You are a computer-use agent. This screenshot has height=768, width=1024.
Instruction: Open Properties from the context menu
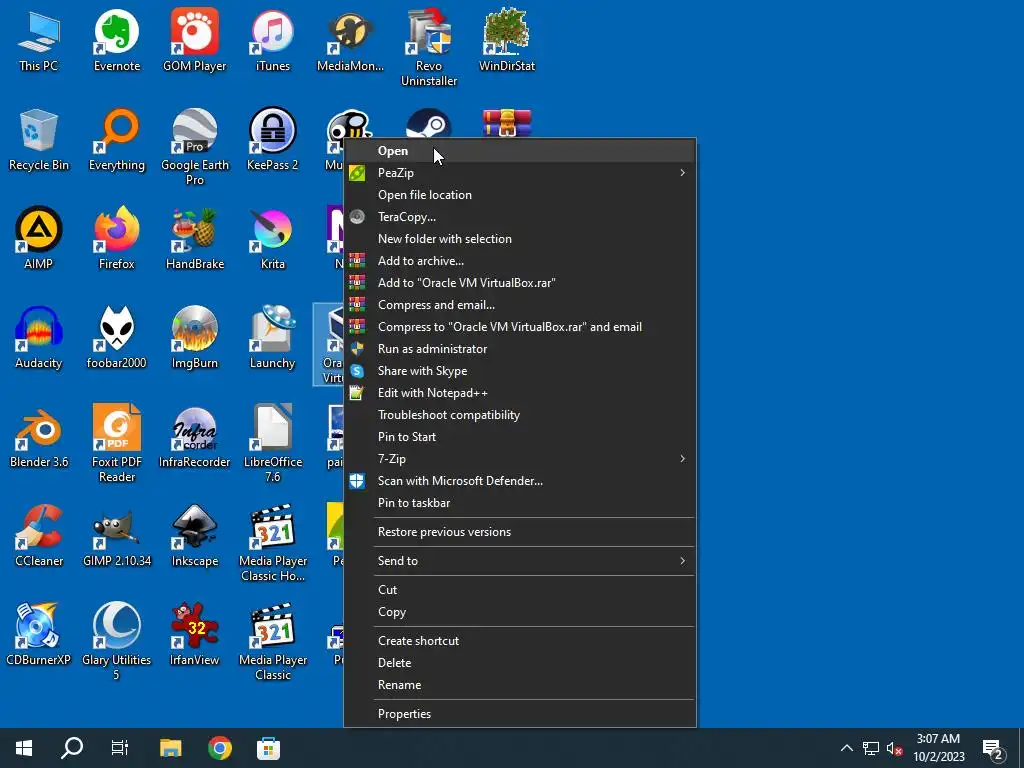(520, 714)
